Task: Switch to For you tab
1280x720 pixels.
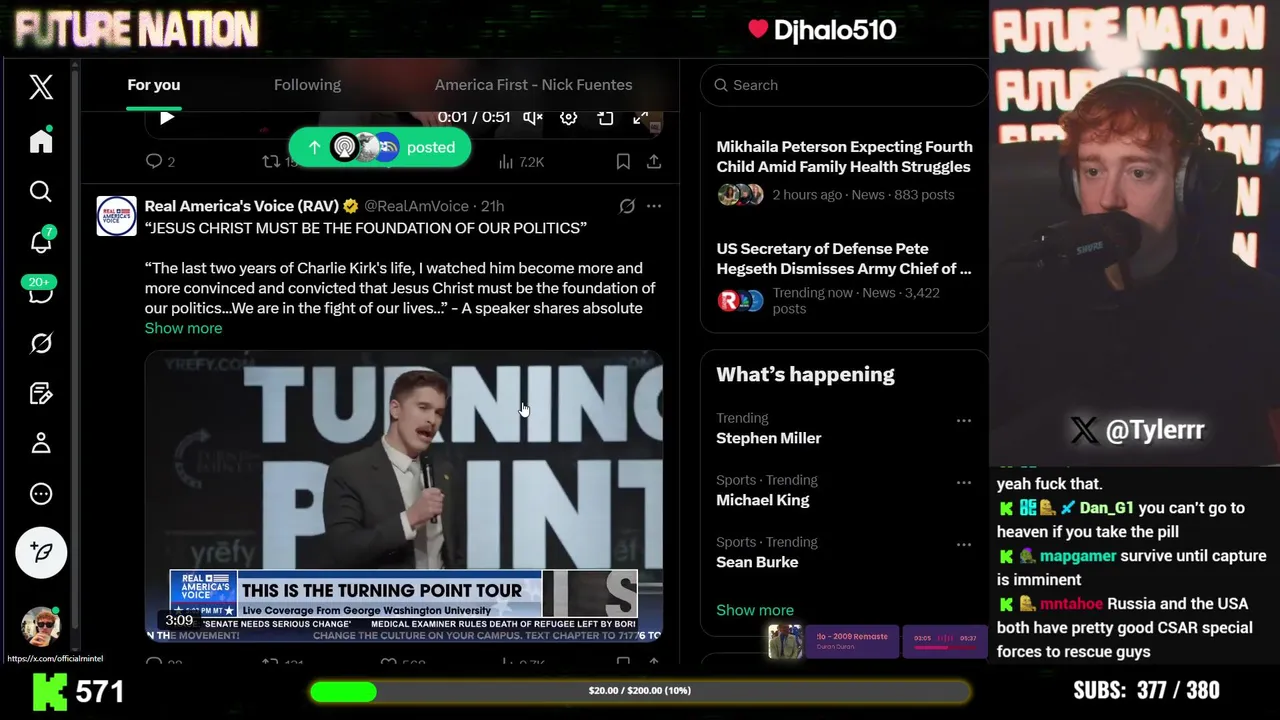Action: coord(154,85)
